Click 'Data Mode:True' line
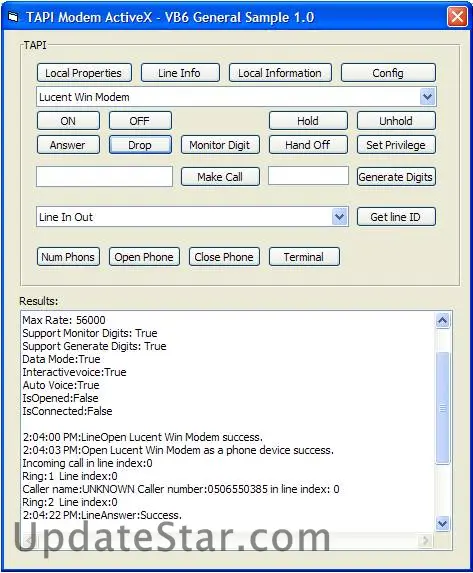The height and width of the screenshot is (573, 473). [61, 359]
